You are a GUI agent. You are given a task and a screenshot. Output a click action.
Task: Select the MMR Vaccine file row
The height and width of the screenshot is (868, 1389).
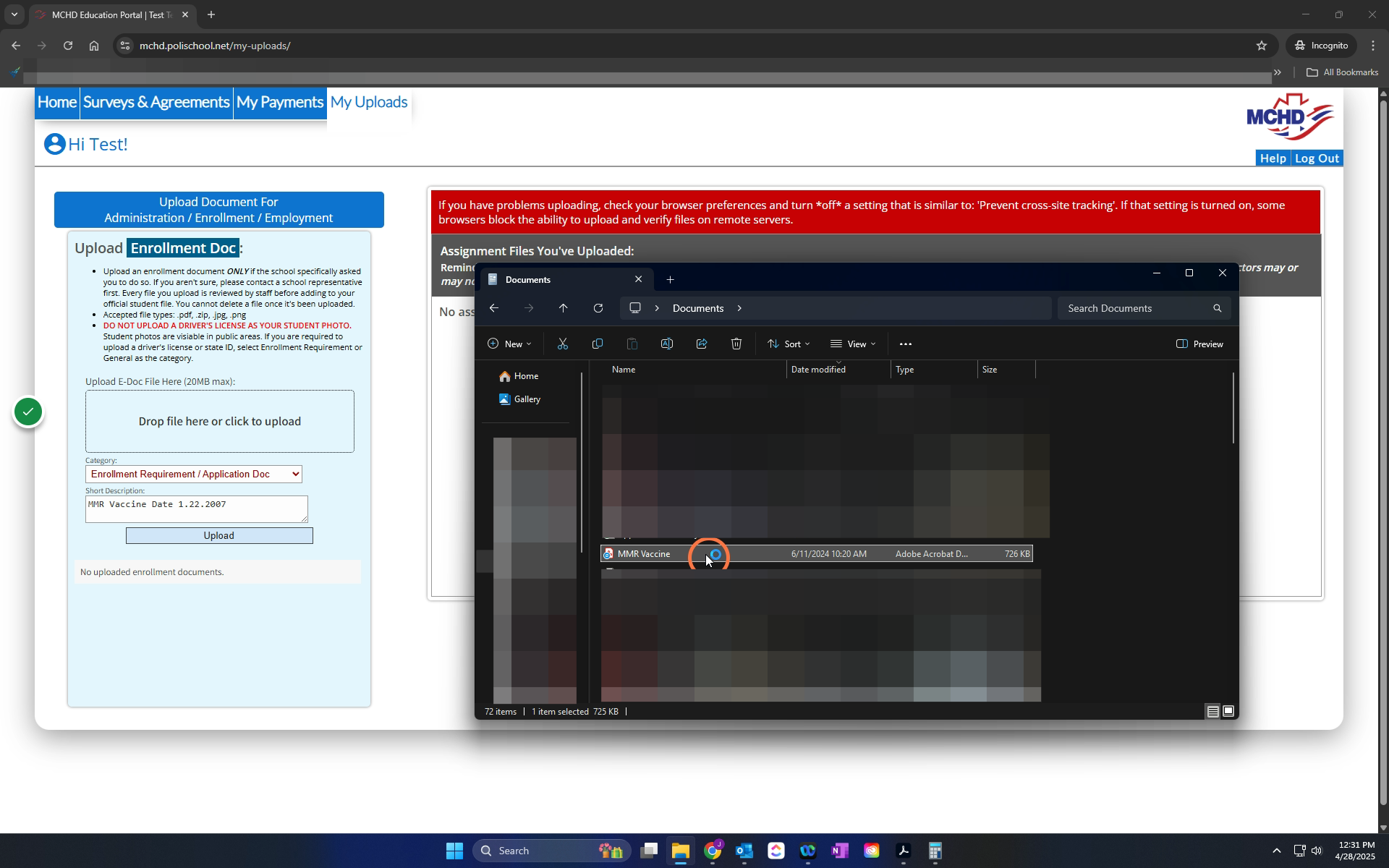[x=817, y=554]
